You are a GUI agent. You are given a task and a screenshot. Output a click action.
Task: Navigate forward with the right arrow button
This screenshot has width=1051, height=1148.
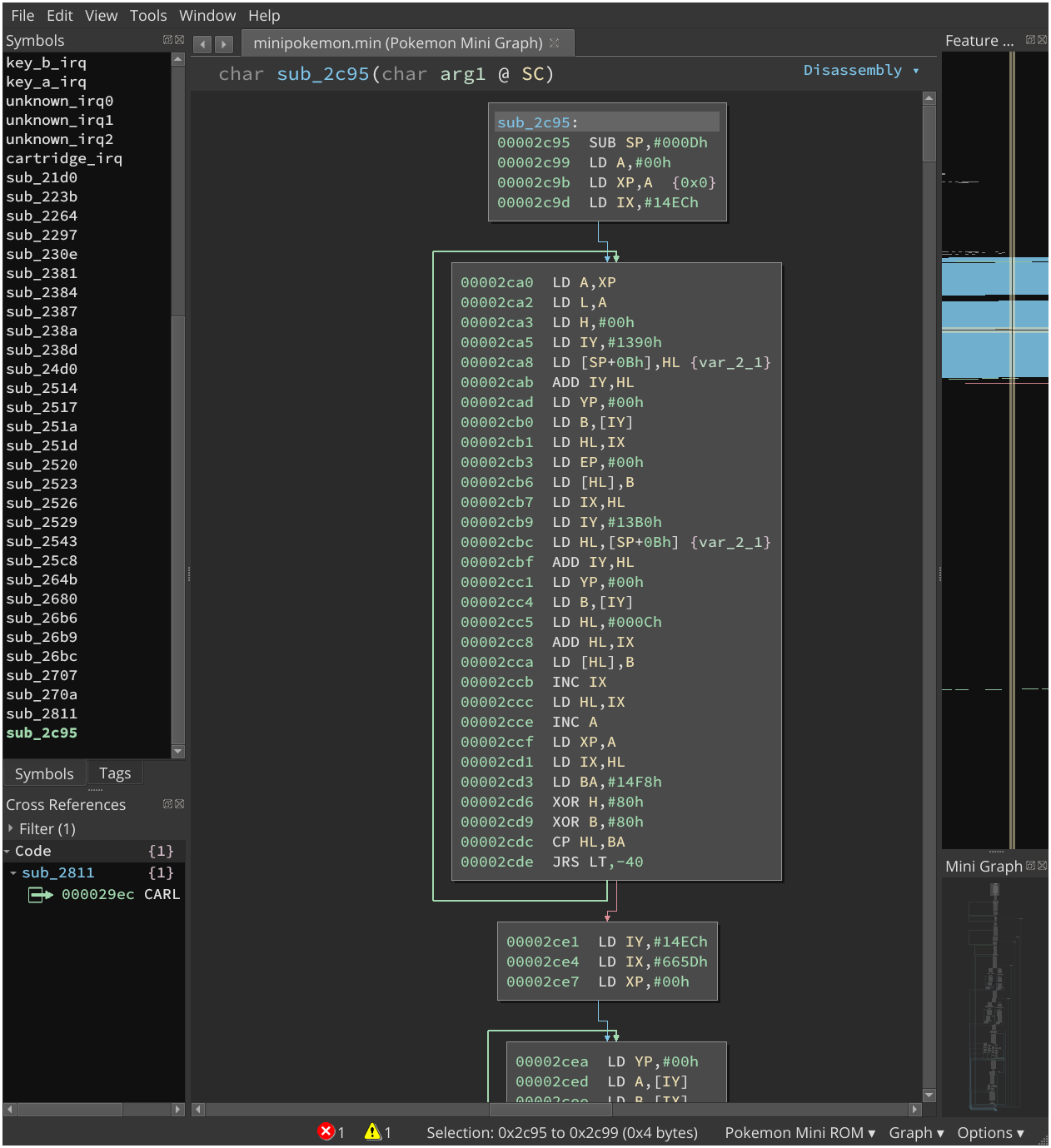223,44
